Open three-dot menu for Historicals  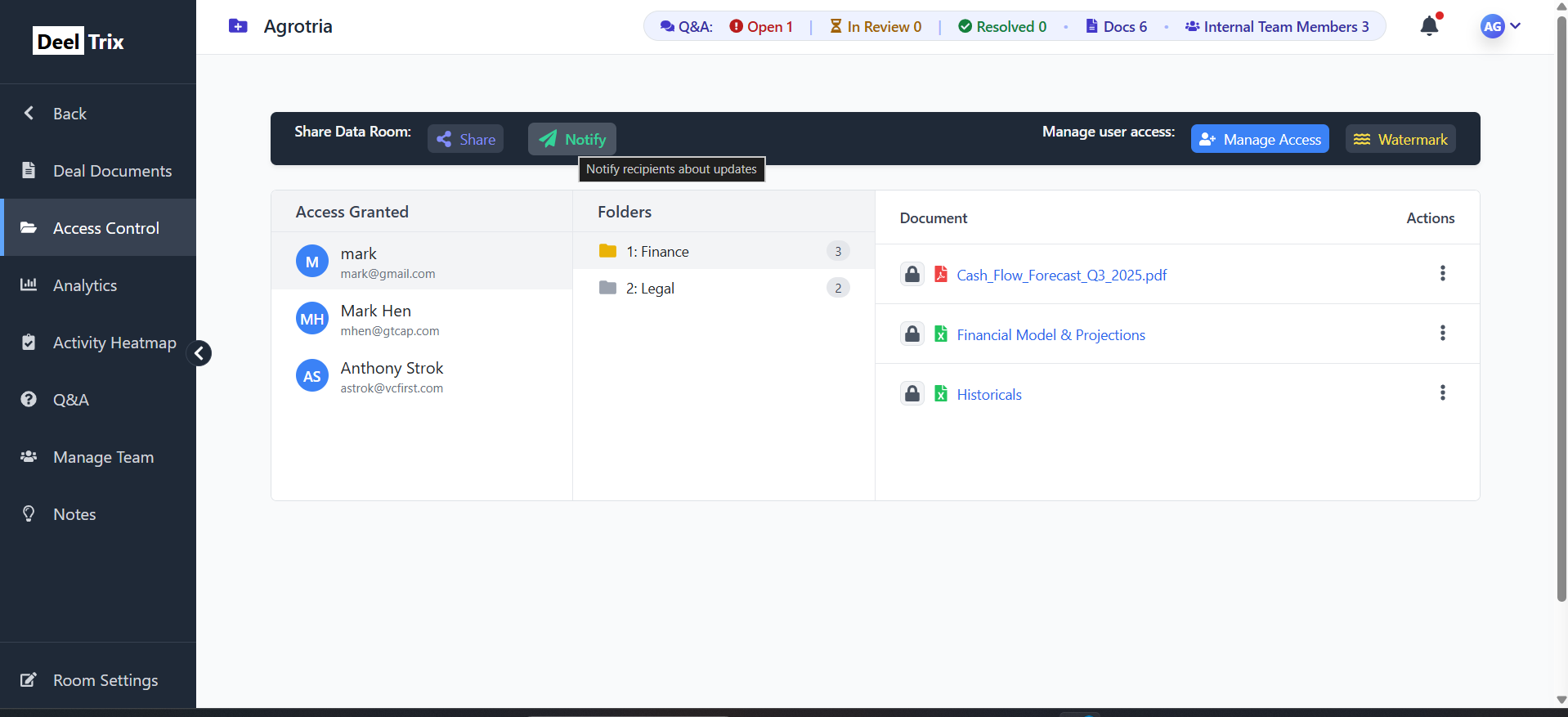(1442, 393)
